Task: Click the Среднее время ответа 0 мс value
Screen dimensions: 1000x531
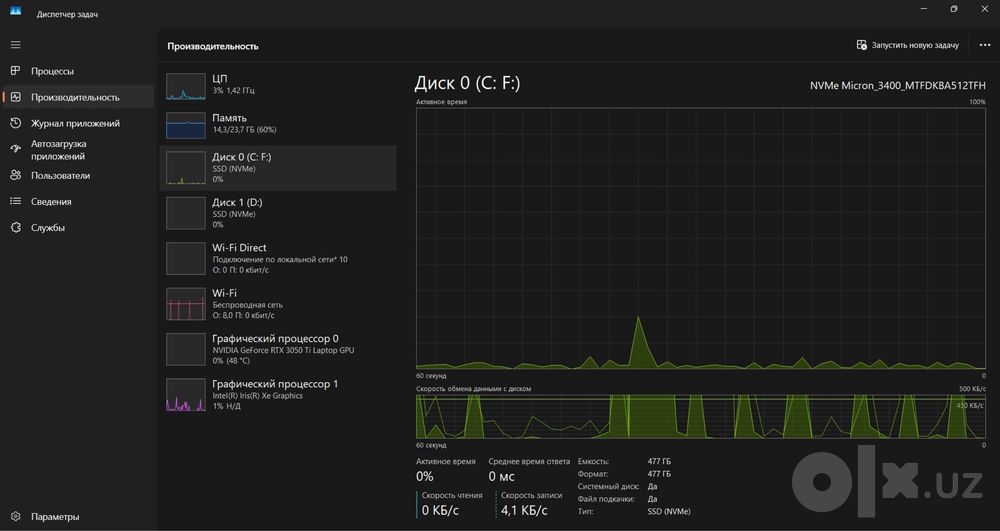Action: pos(501,477)
